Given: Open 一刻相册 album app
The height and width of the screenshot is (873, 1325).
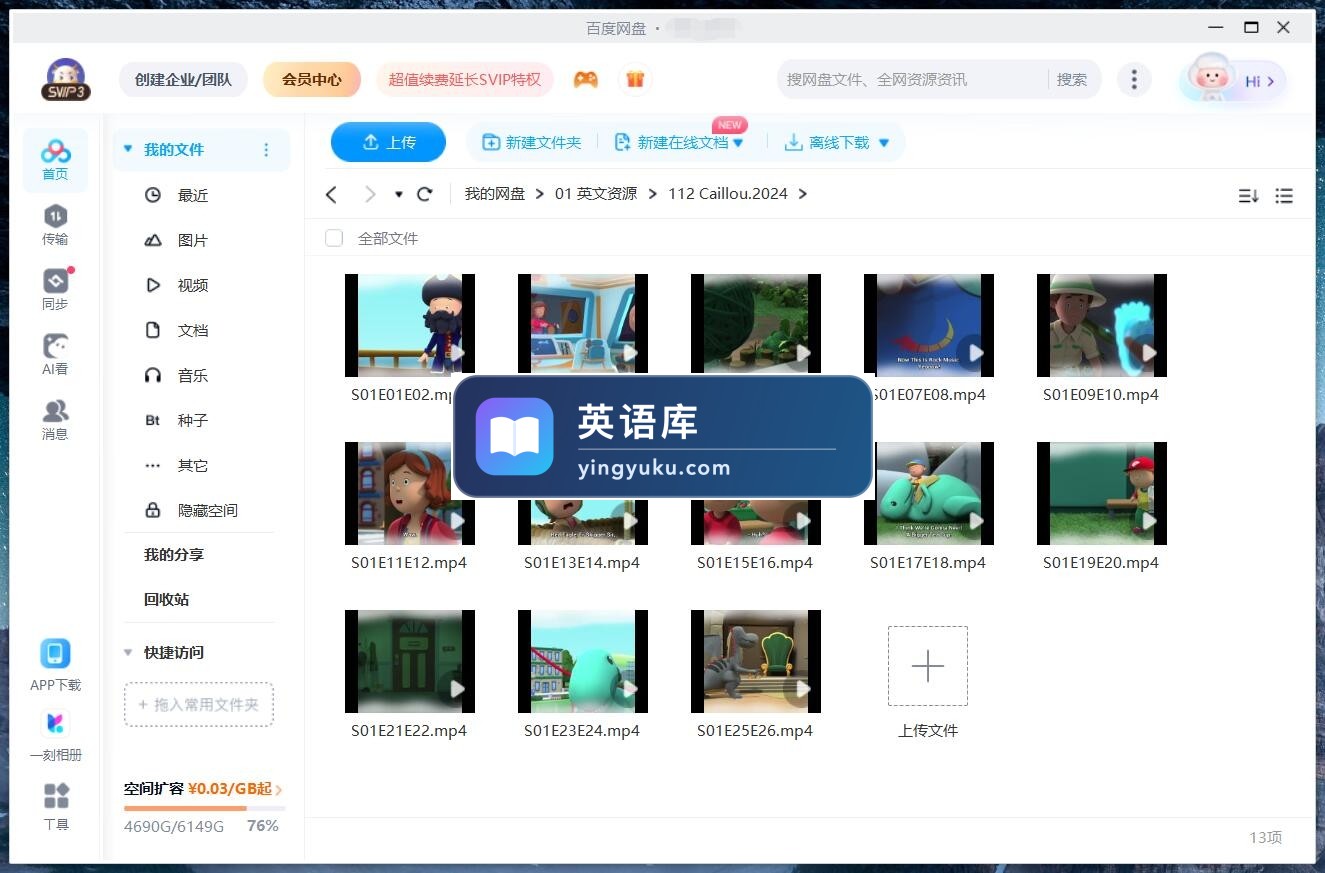Looking at the screenshot, I should point(56,723).
